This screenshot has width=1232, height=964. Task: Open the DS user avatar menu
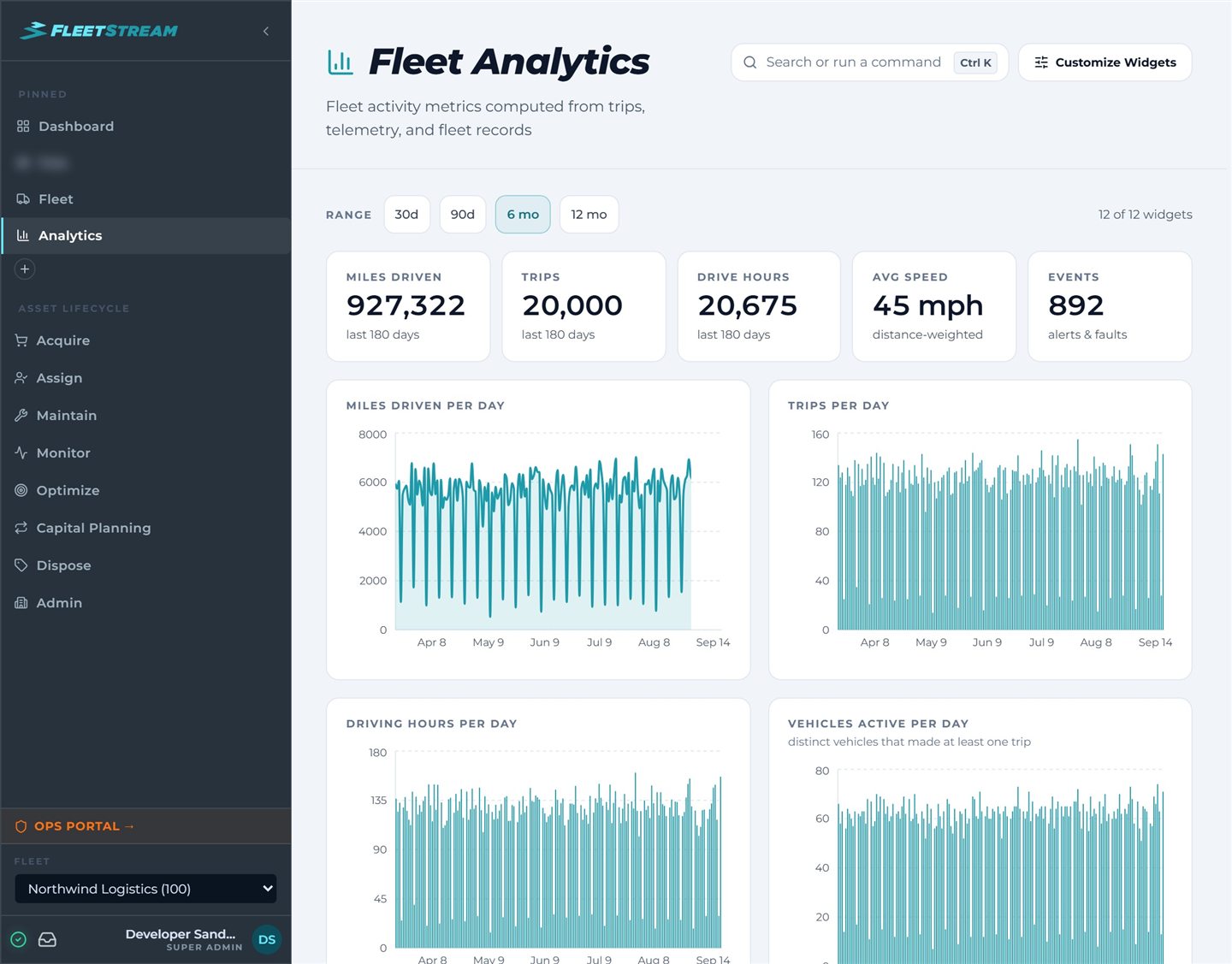click(x=267, y=939)
